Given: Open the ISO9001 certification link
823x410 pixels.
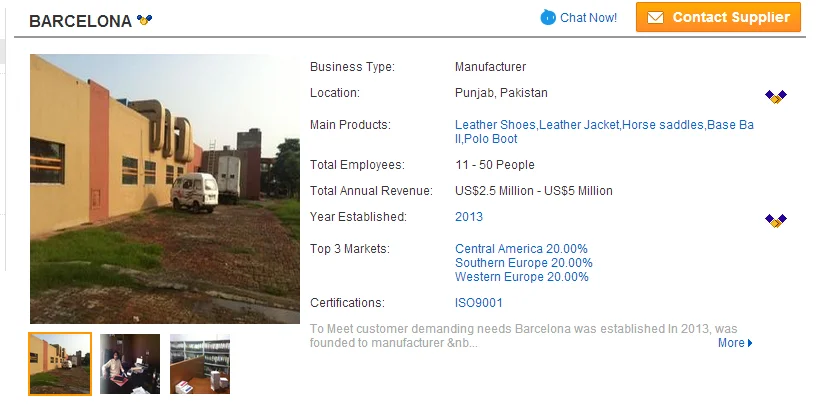Looking at the screenshot, I should click(x=479, y=303).
